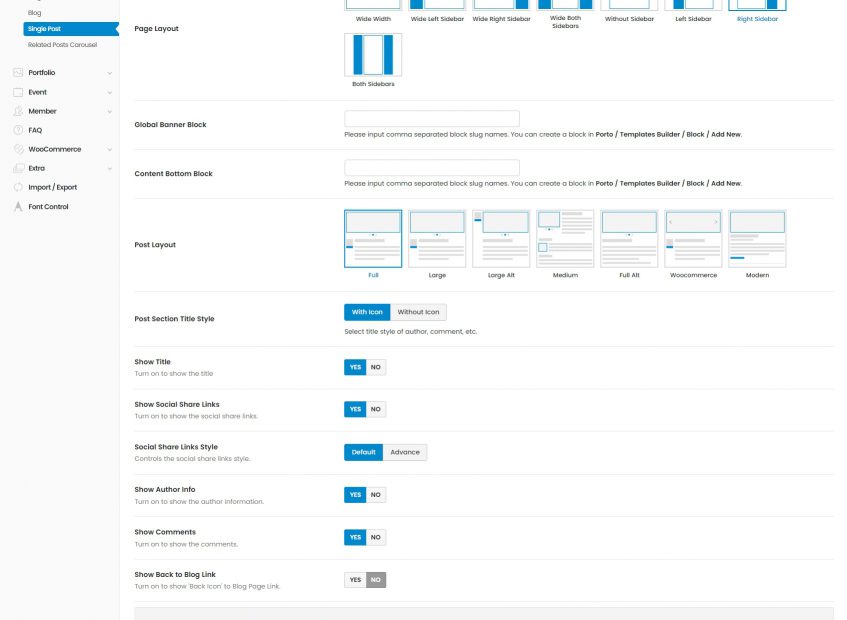847x620 pixels.
Task: Click the Font Control icon
Action: point(18,207)
